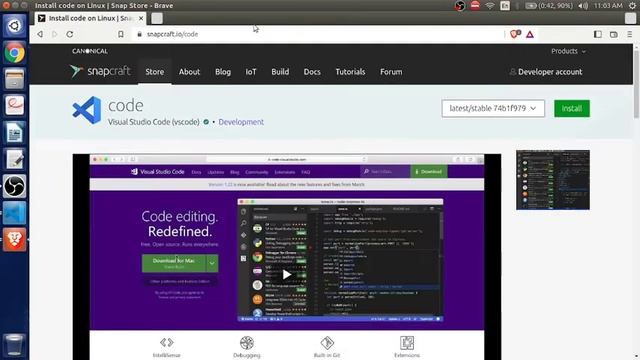Bookmark this page in Brave
The height and width of the screenshot is (360, 640).
pyautogui.click(x=121, y=34)
